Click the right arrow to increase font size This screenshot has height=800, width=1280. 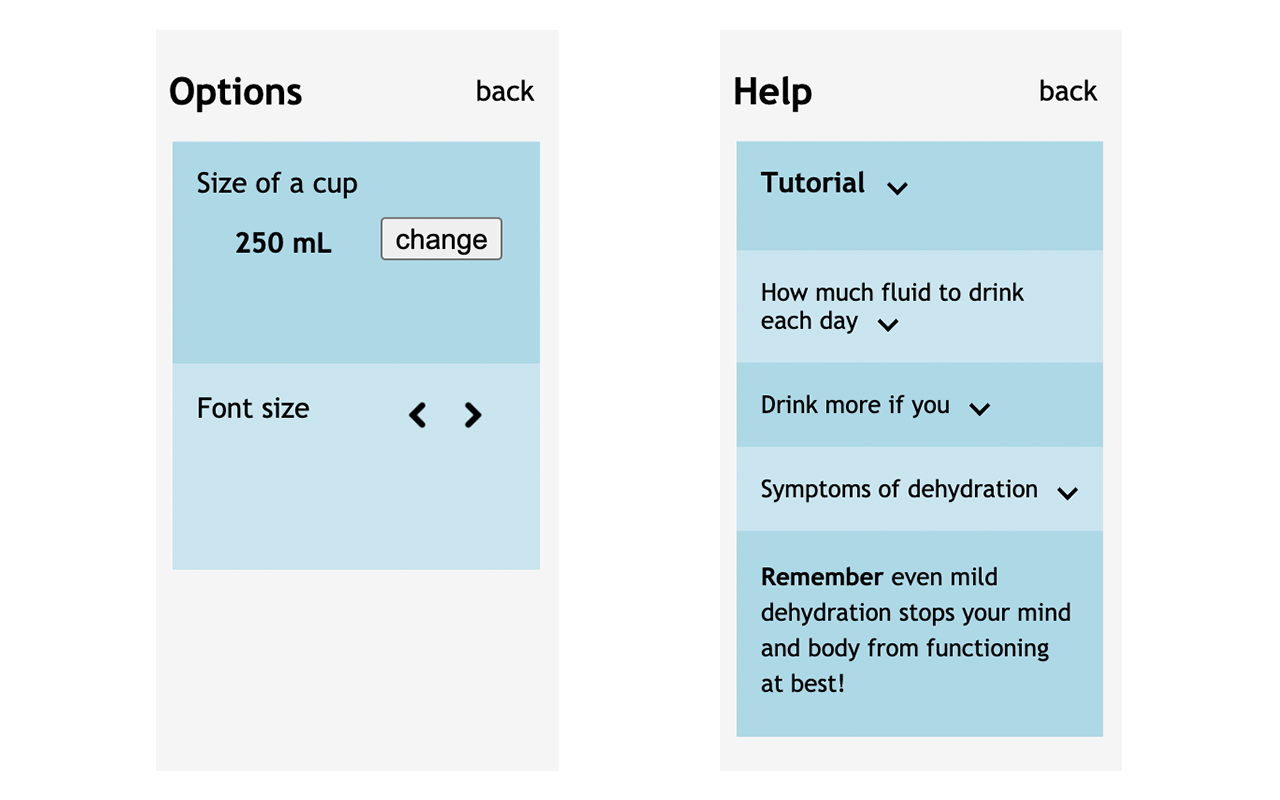click(x=472, y=414)
